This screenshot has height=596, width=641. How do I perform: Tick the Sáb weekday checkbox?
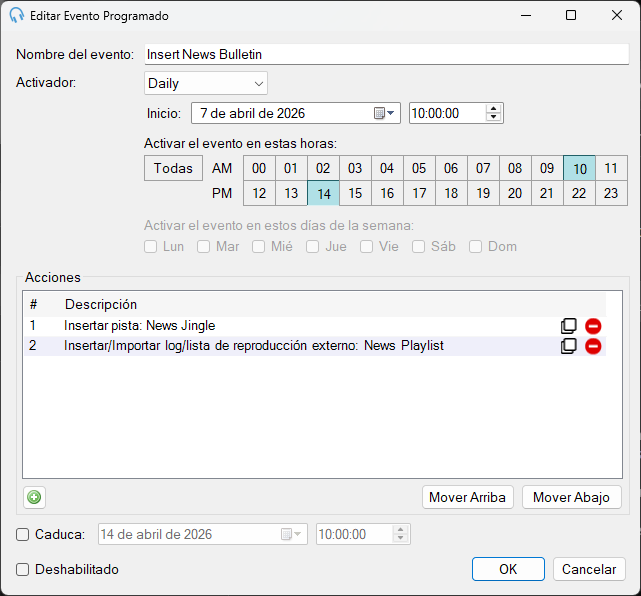click(419, 246)
